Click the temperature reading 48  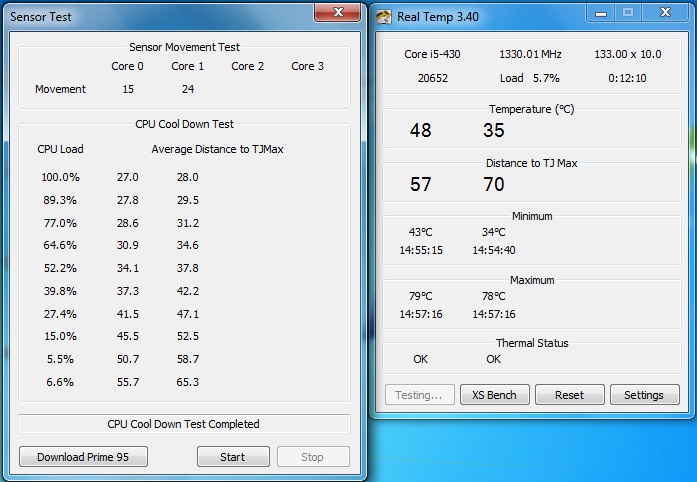pos(421,130)
